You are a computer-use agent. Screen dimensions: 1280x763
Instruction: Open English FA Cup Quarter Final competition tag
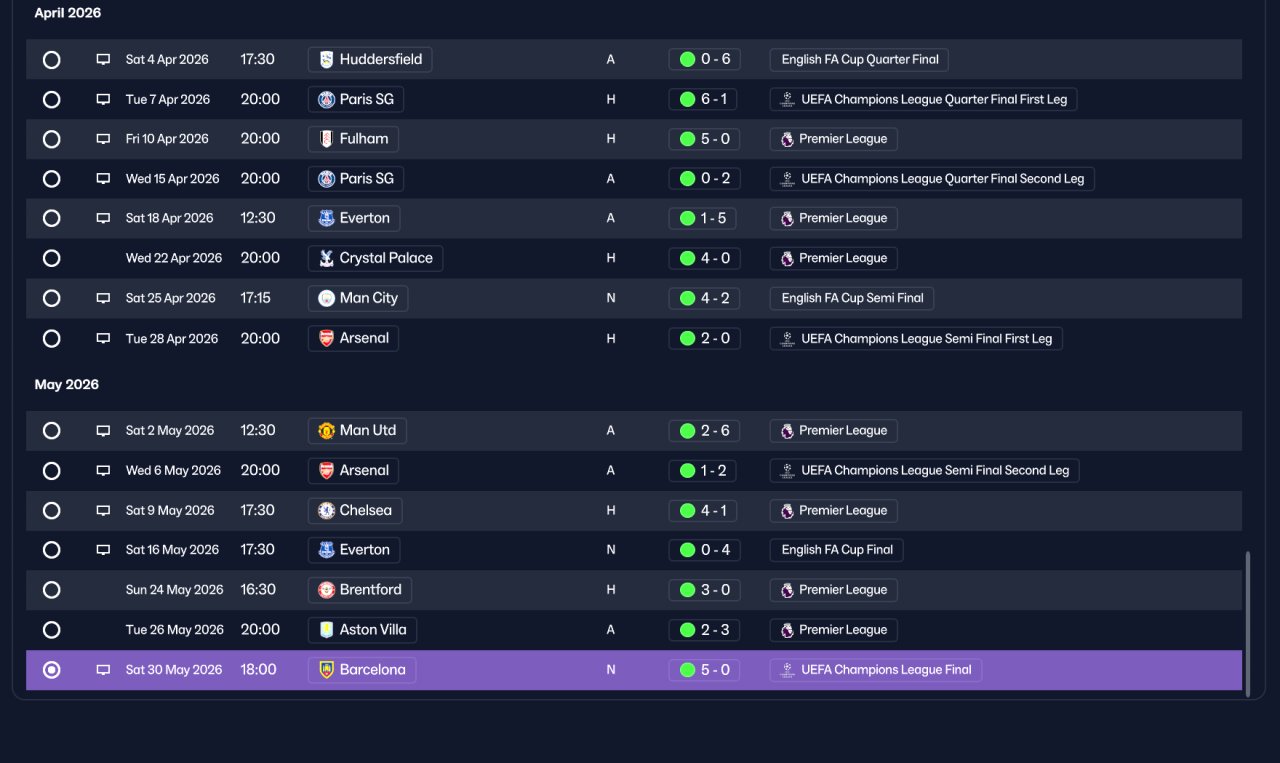859,59
